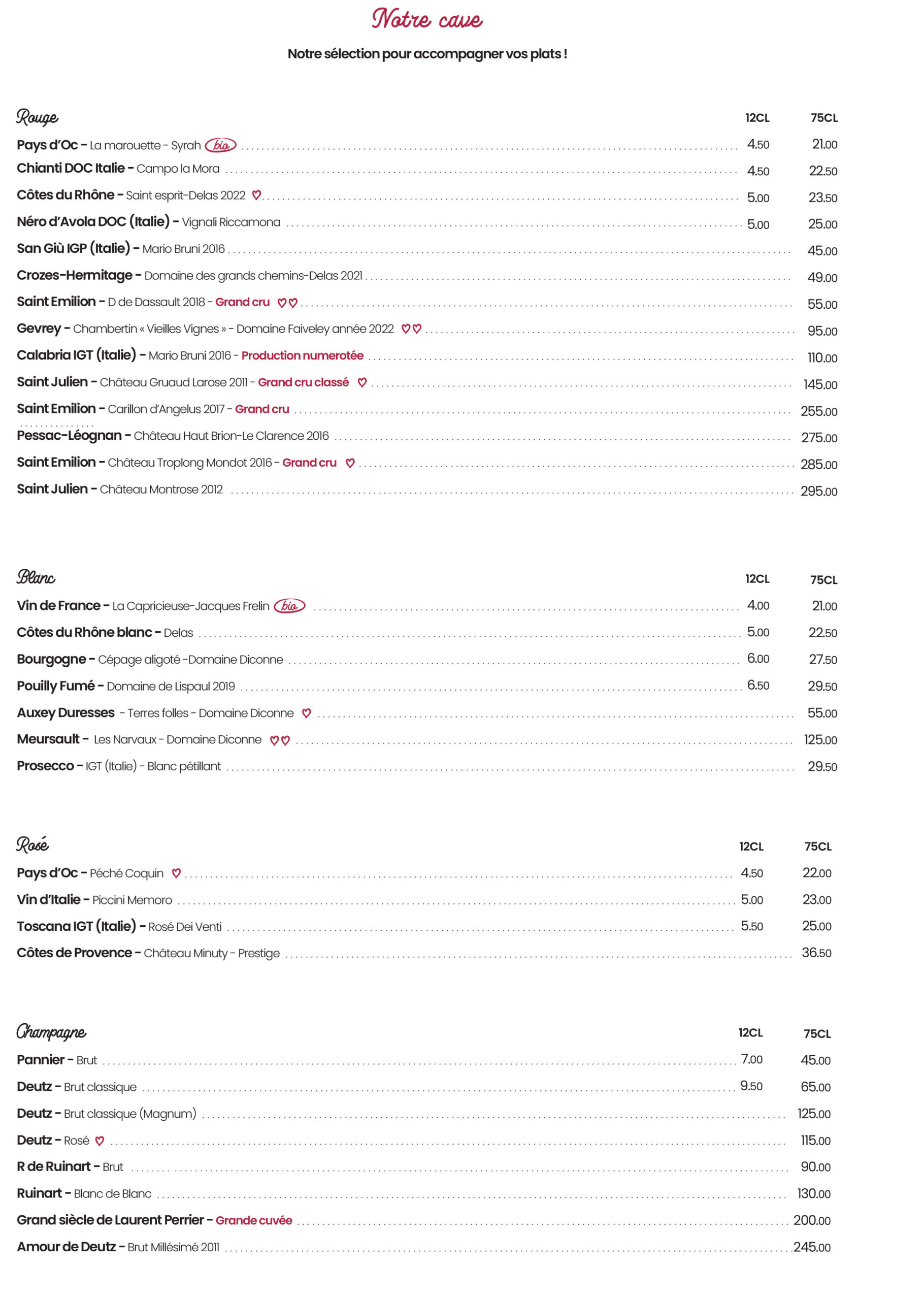This screenshot has height=1300, width=924.
Task: Click the hearts beside Meursault Les Narvaux
Action: pos(279,740)
